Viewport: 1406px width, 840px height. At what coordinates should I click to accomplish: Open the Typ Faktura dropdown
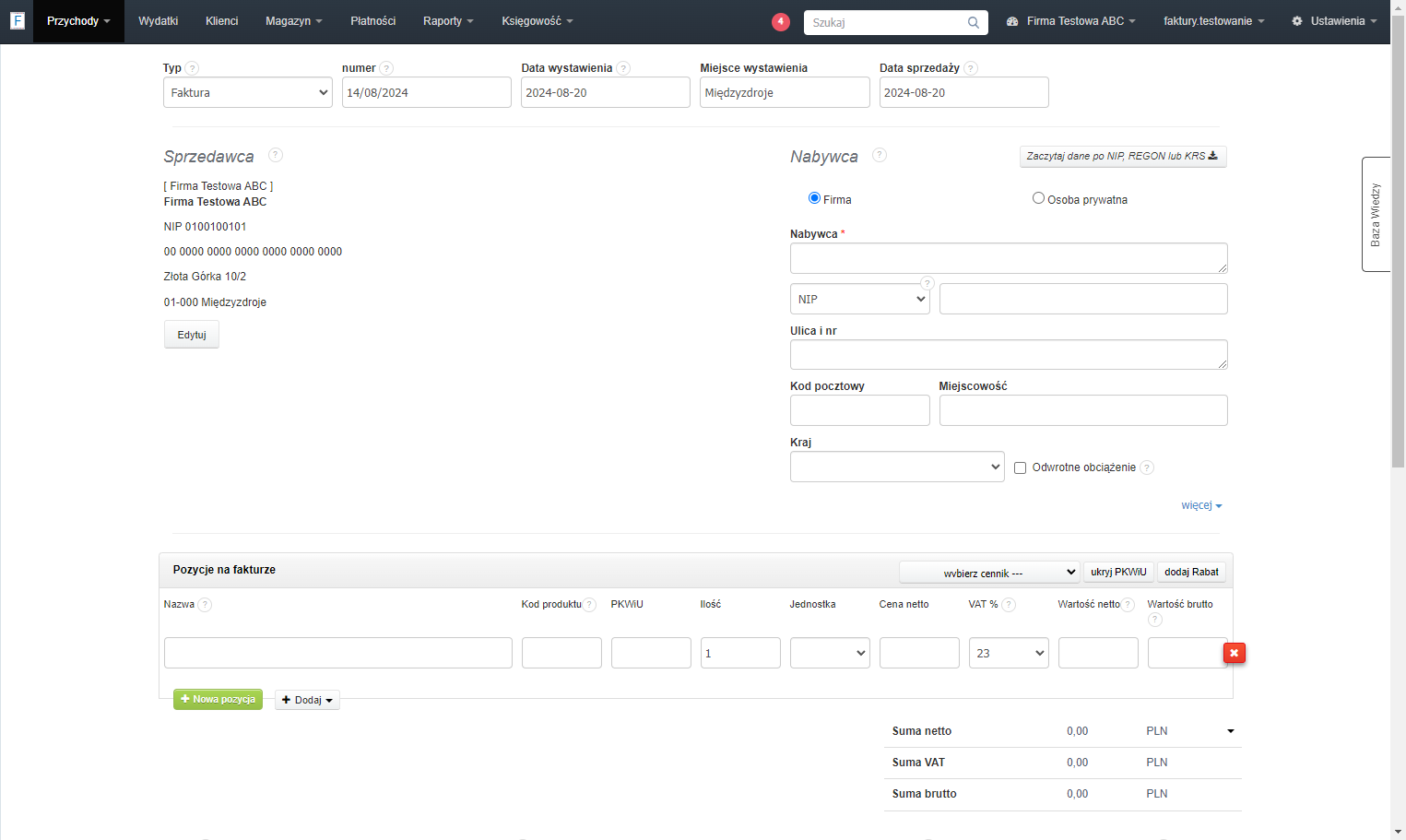click(x=248, y=92)
